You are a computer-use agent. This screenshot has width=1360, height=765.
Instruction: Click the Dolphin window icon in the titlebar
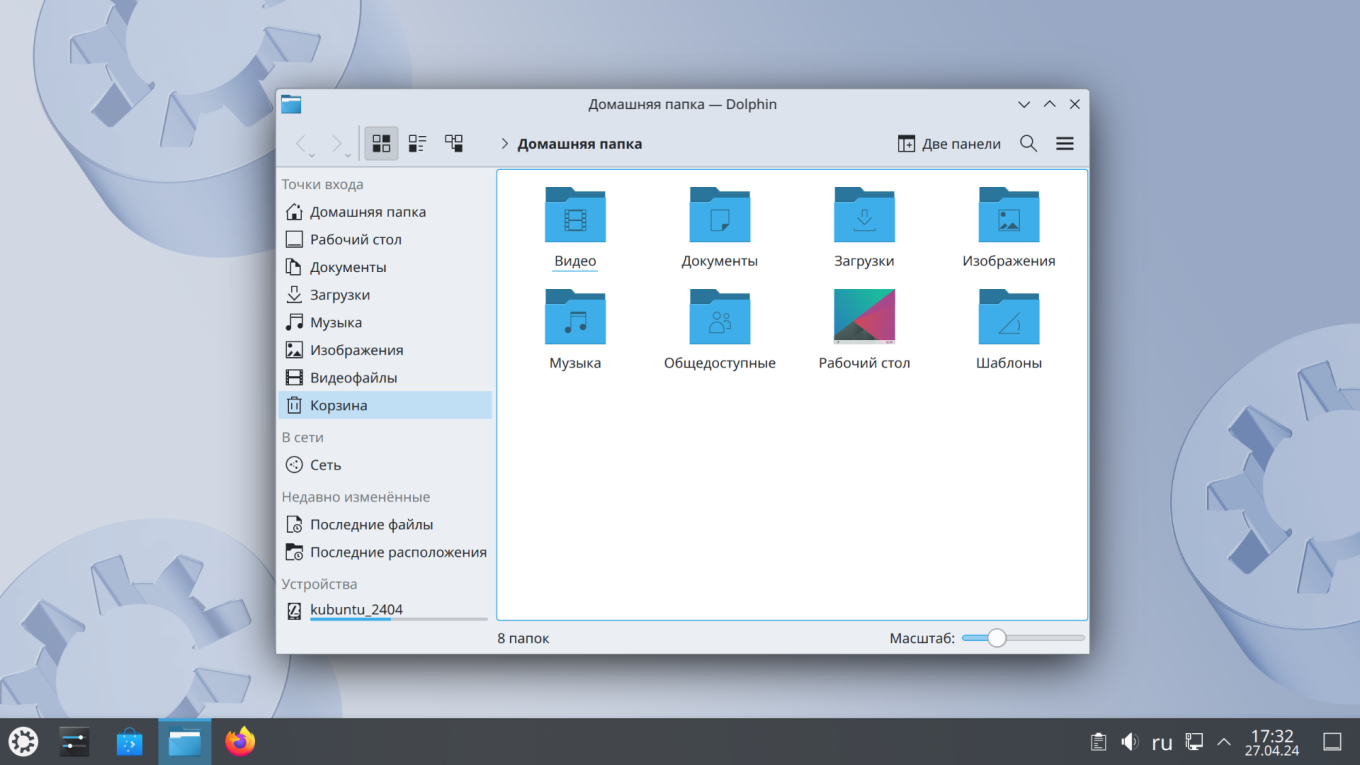point(291,104)
